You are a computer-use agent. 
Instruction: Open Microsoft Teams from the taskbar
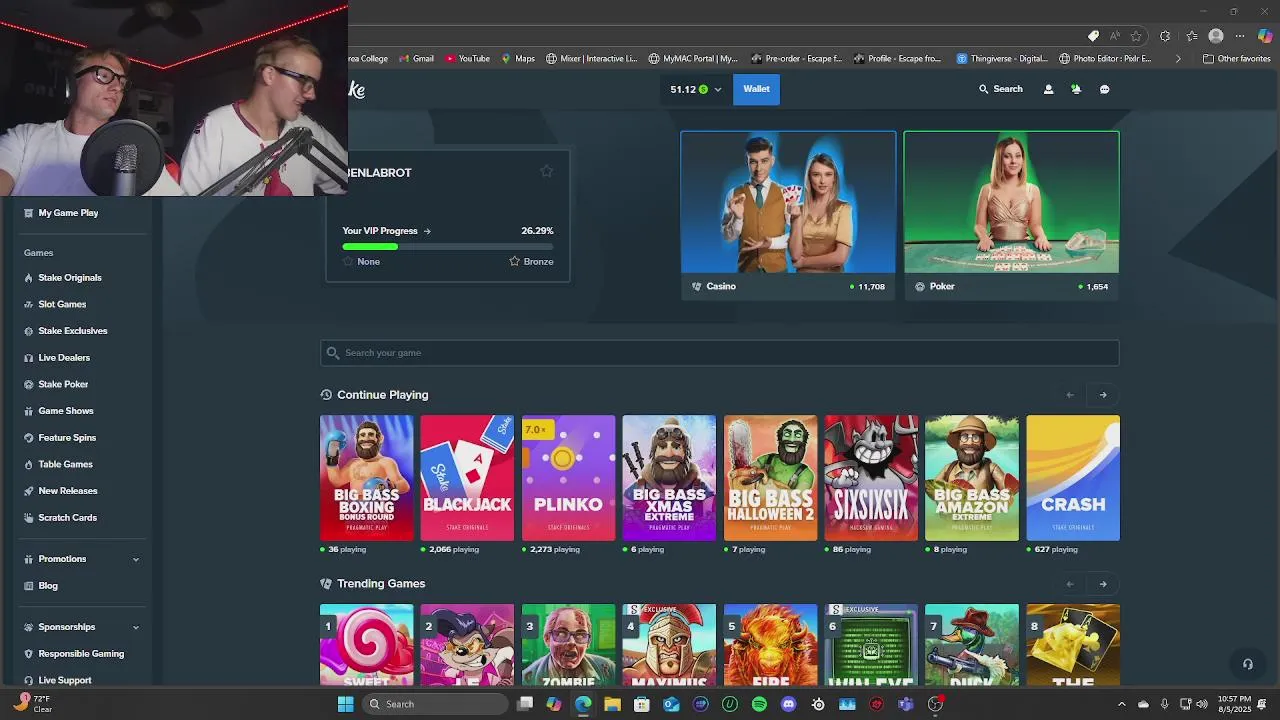click(x=906, y=704)
